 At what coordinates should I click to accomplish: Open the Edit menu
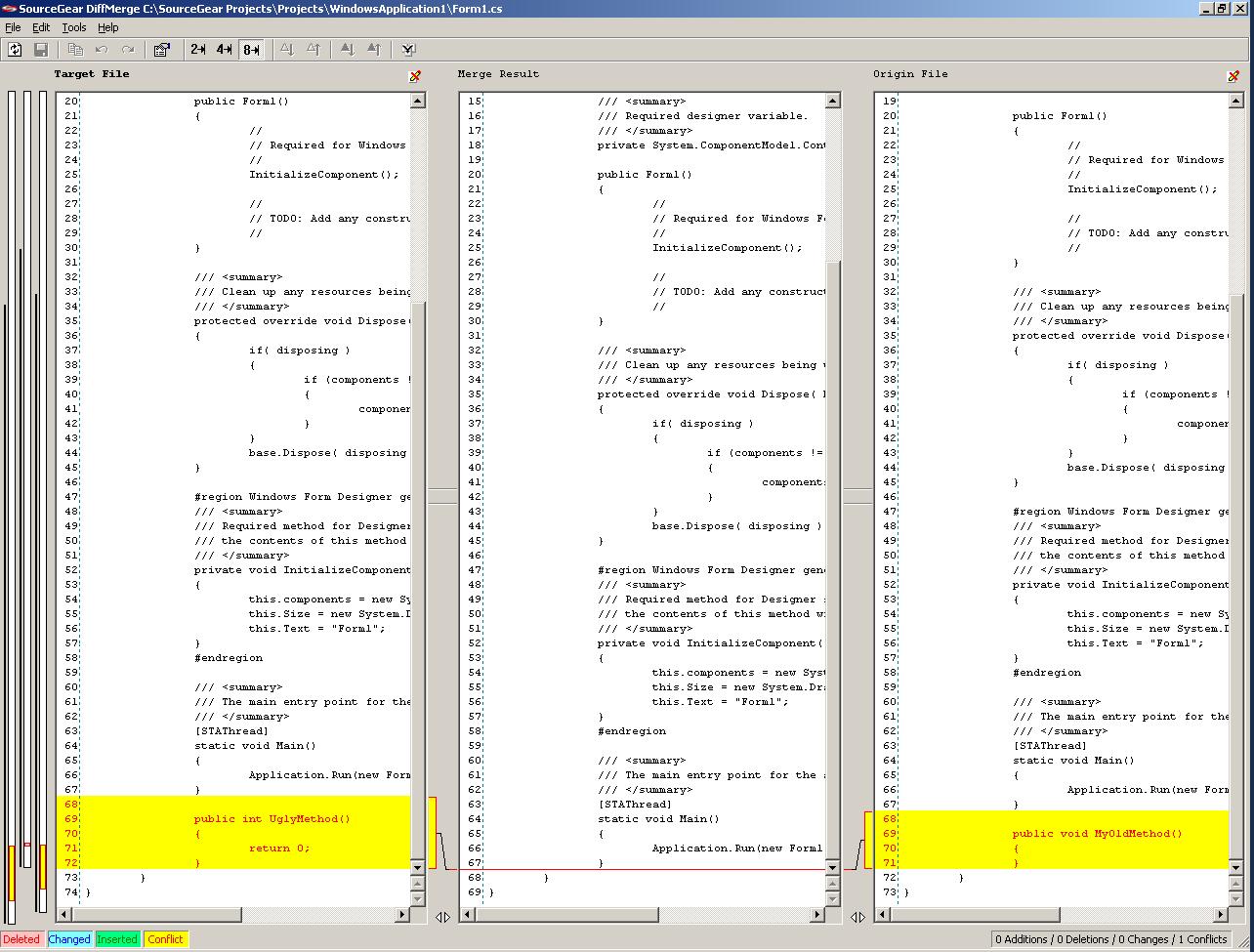click(41, 27)
